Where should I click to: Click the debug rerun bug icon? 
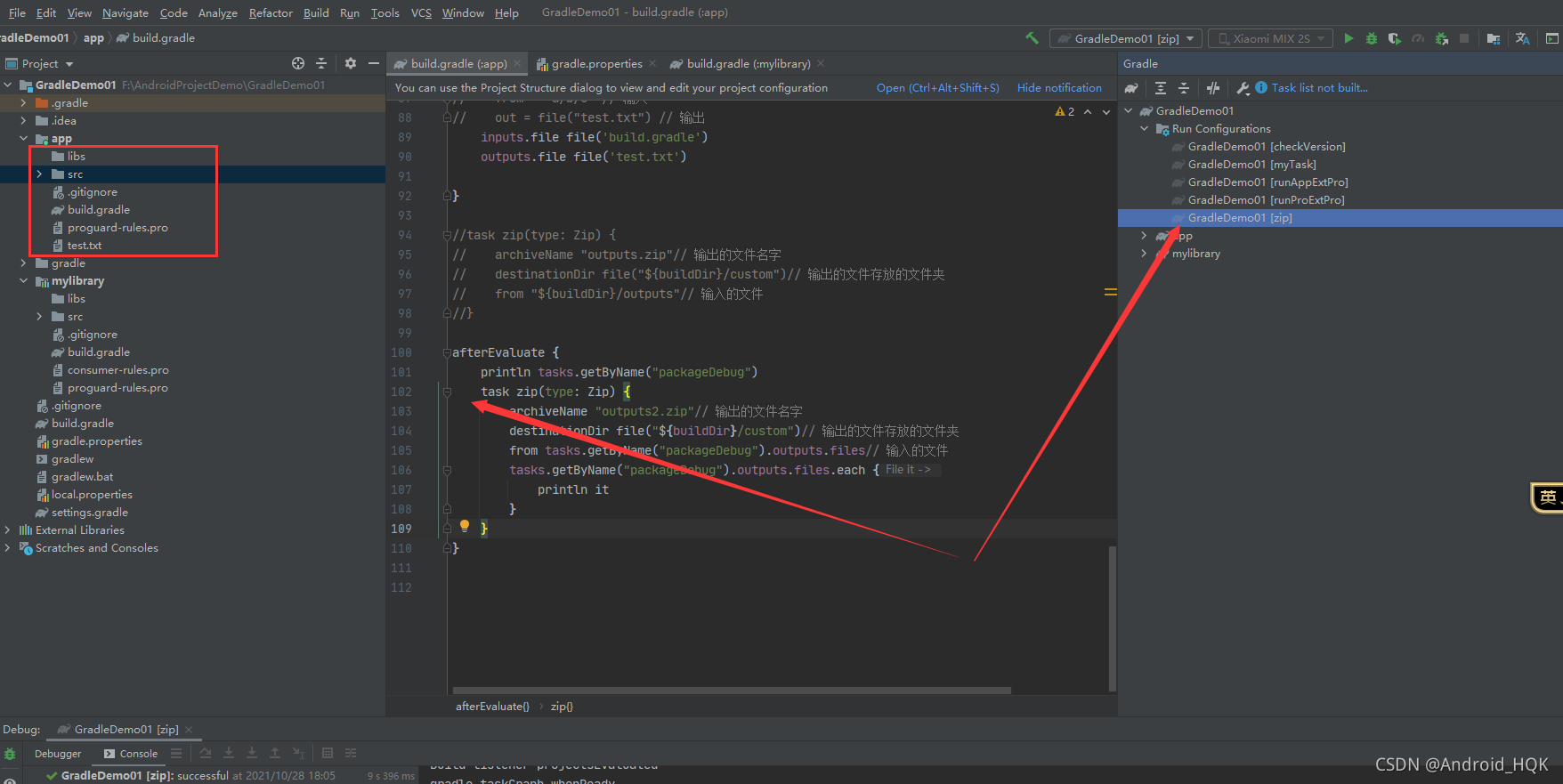10,754
